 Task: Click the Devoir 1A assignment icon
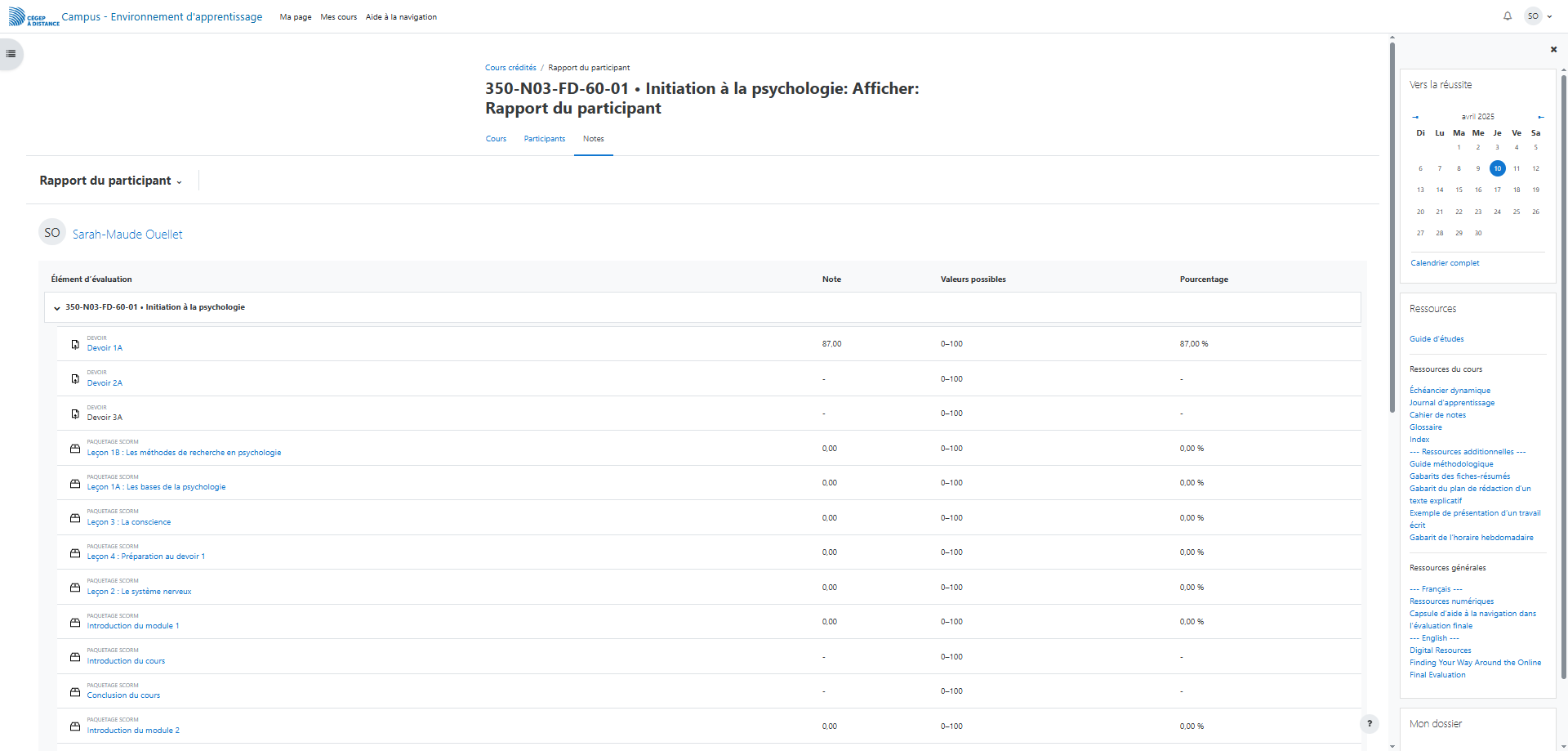pyautogui.click(x=75, y=344)
